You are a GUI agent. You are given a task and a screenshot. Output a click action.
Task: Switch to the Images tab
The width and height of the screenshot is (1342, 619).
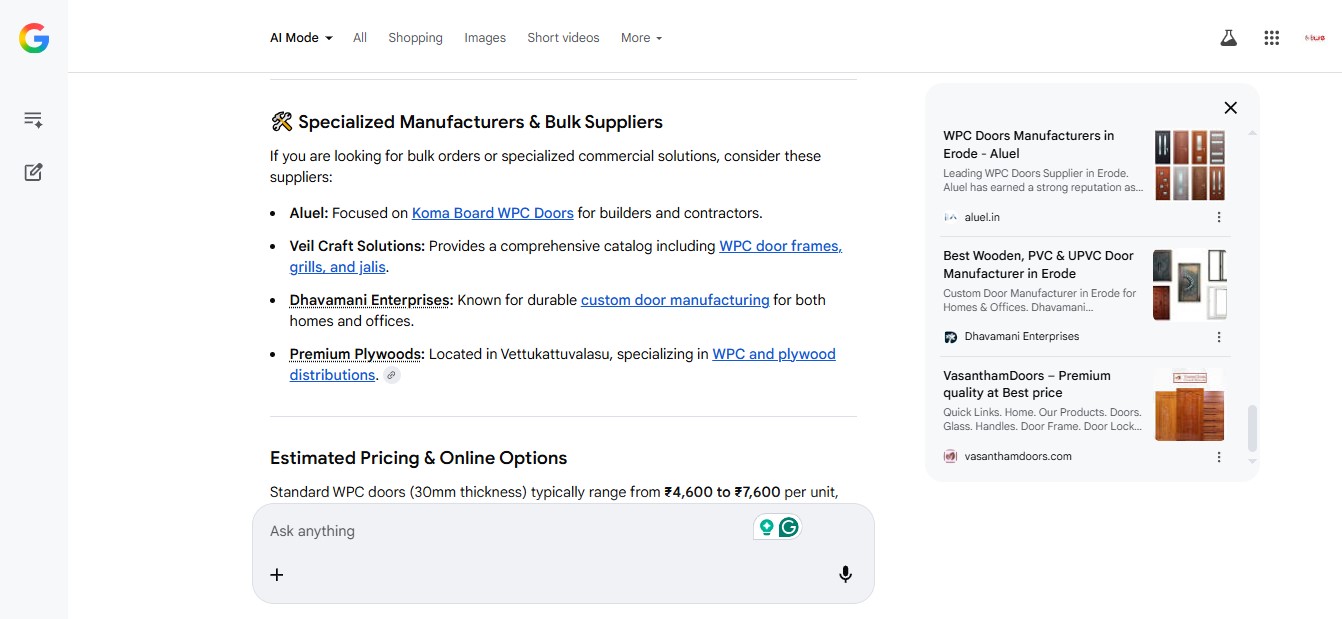pyautogui.click(x=485, y=38)
